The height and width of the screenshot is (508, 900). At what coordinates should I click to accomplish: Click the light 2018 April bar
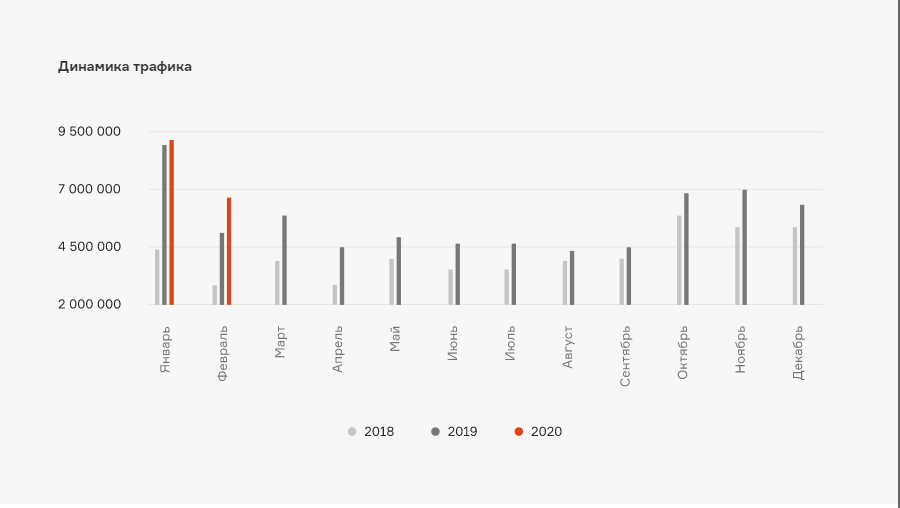coord(335,294)
